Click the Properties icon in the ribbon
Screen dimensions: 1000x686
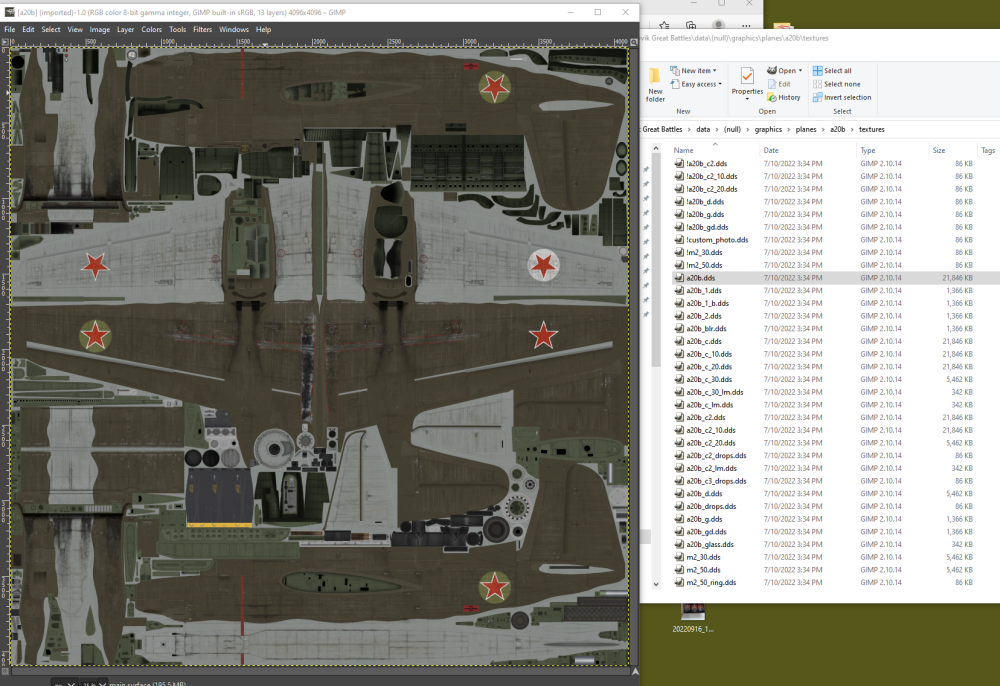pos(747,77)
